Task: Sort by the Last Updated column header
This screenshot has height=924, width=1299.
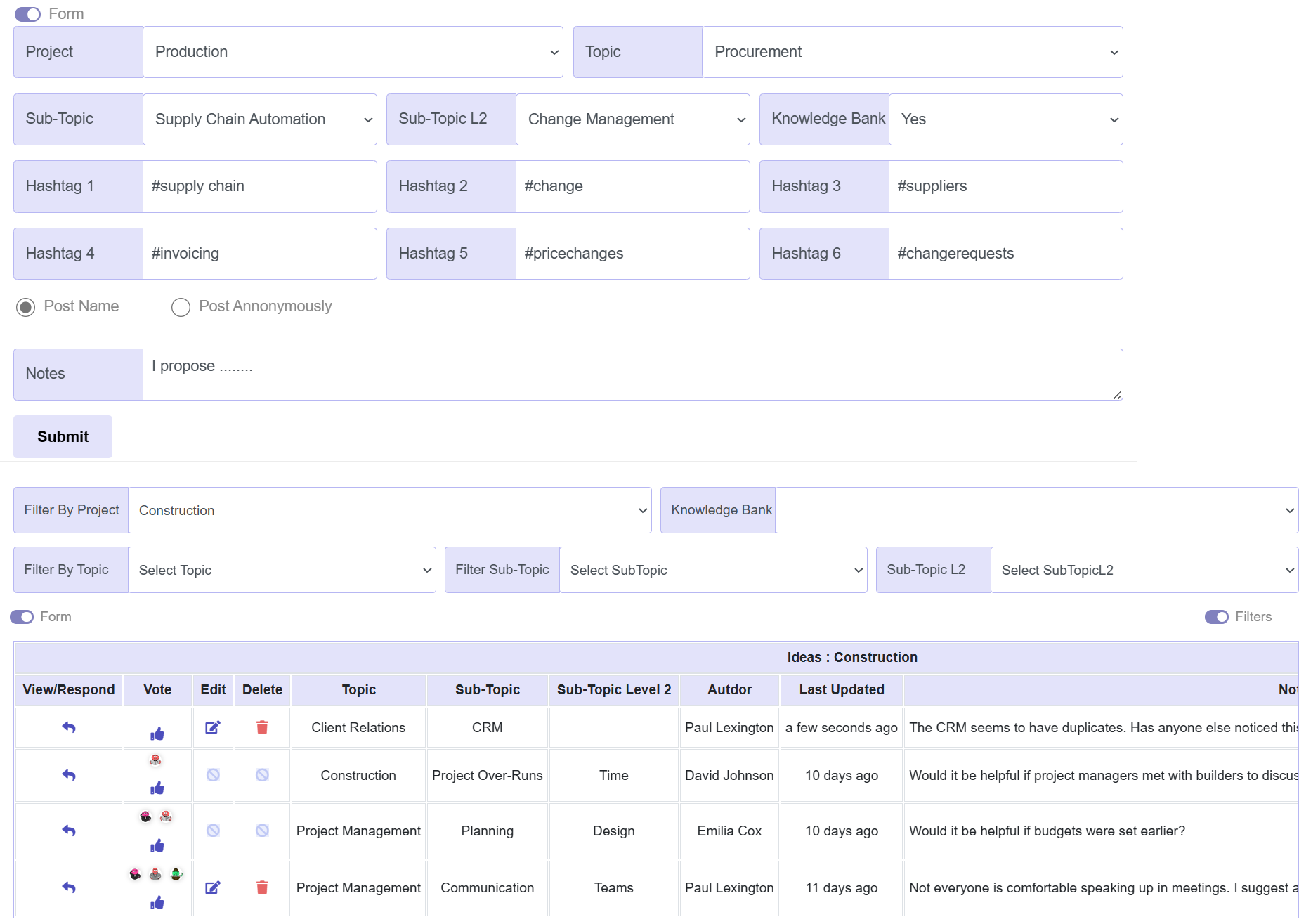Action: pyautogui.click(x=841, y=690)
